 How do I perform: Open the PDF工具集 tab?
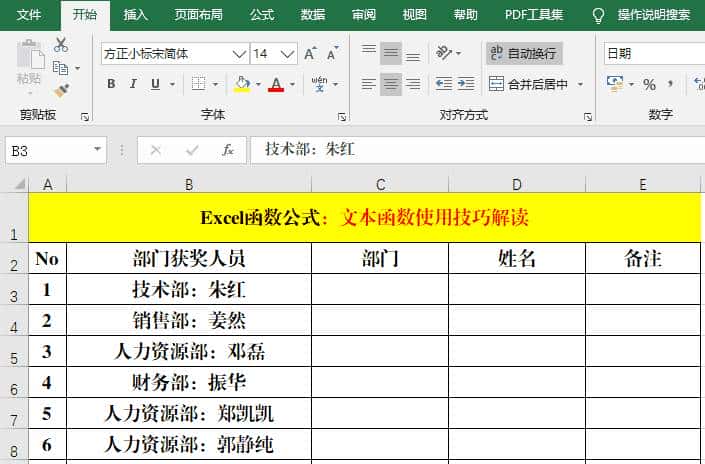click(x=534, y=15)
